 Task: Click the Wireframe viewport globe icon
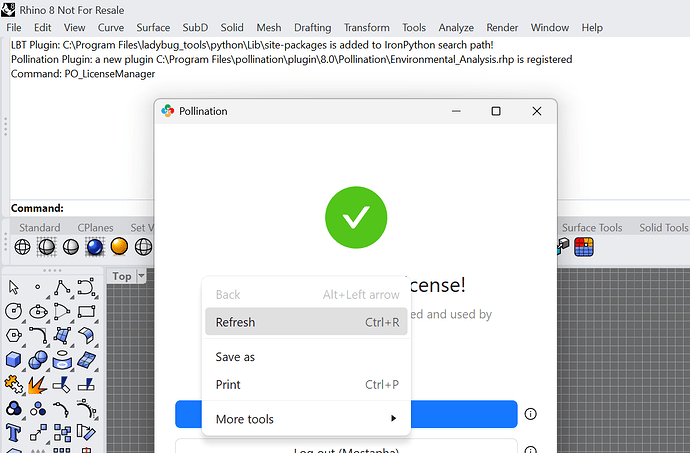pos(22,247)
